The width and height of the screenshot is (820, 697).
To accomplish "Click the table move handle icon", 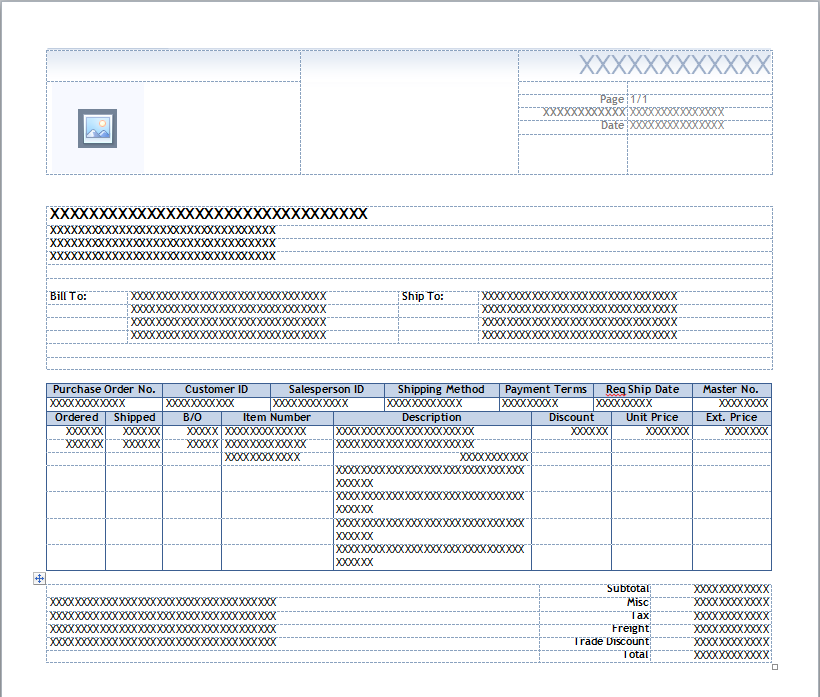I will pyautogui.click(x=38, y=577).
